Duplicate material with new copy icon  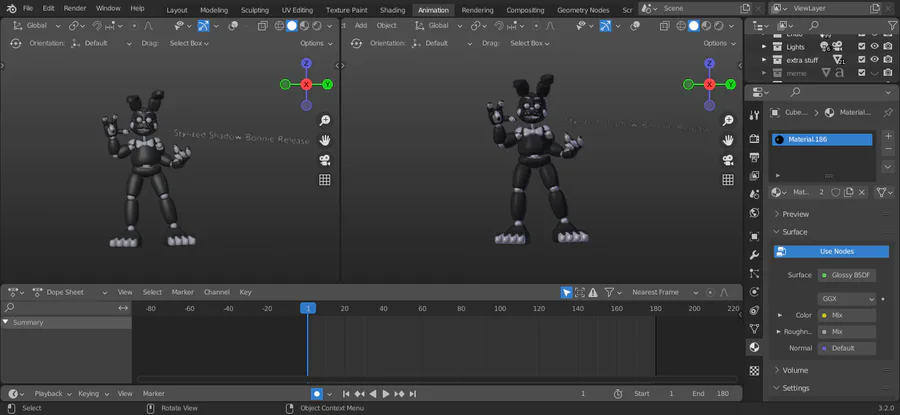click(x=848, y=192)
